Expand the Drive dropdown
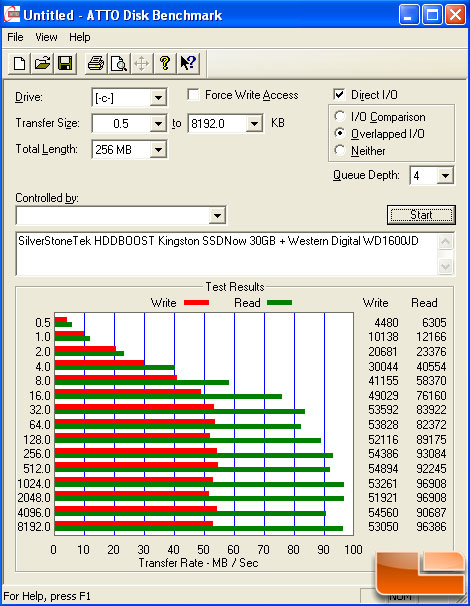This screenshot has width=470, height=606. (x=158, y=98)
